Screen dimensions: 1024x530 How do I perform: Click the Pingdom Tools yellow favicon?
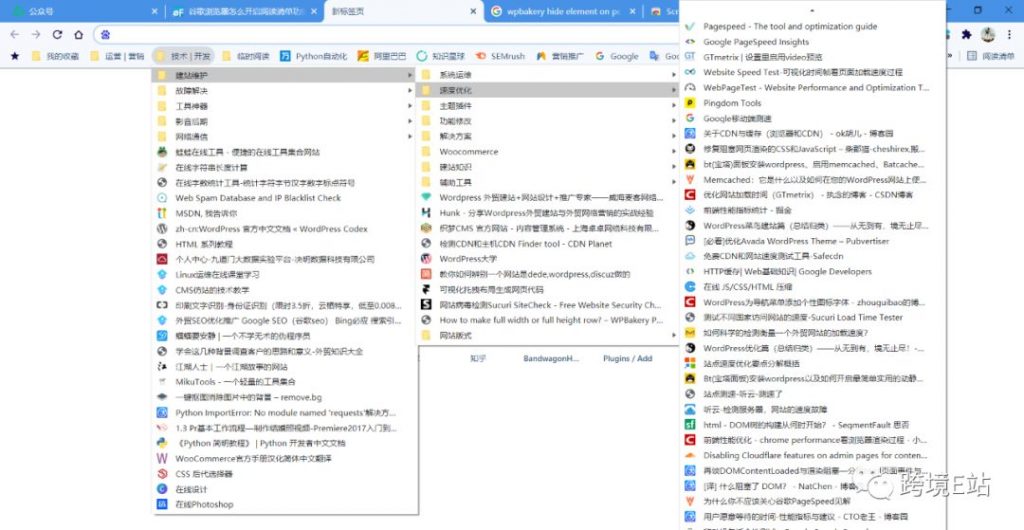click(690, 103)
